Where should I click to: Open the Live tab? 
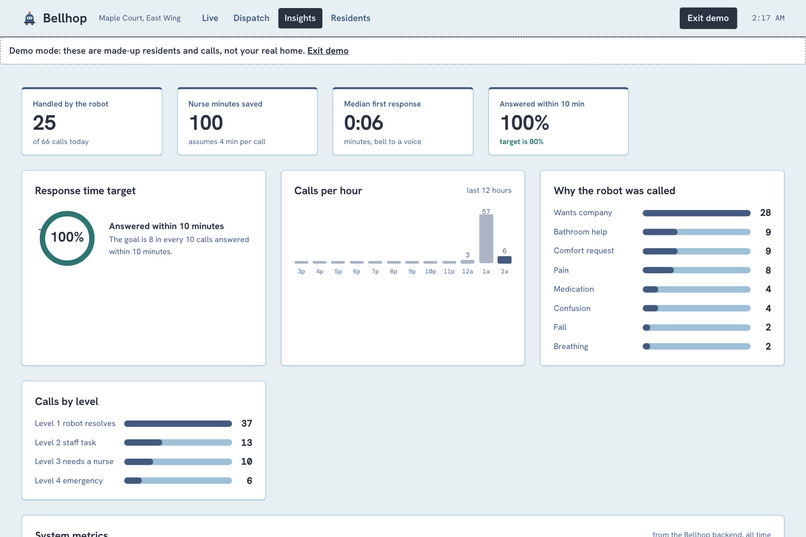pyautogui.click(x=210, y=18)
